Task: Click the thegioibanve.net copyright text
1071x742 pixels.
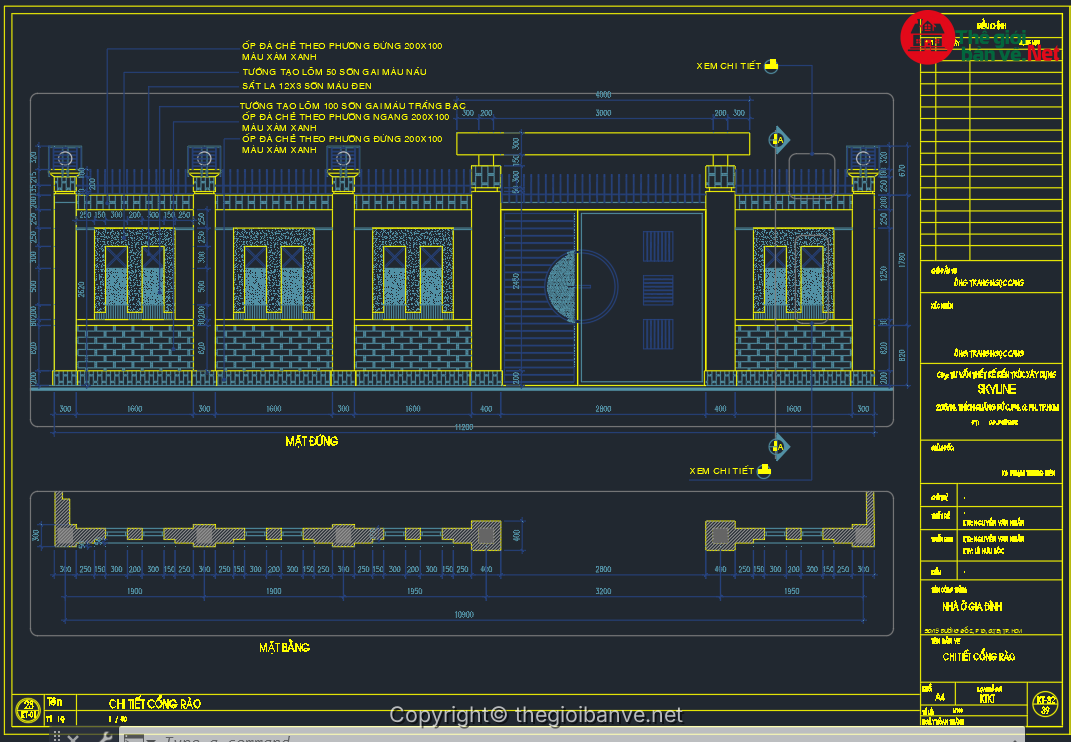Action: 536,715
